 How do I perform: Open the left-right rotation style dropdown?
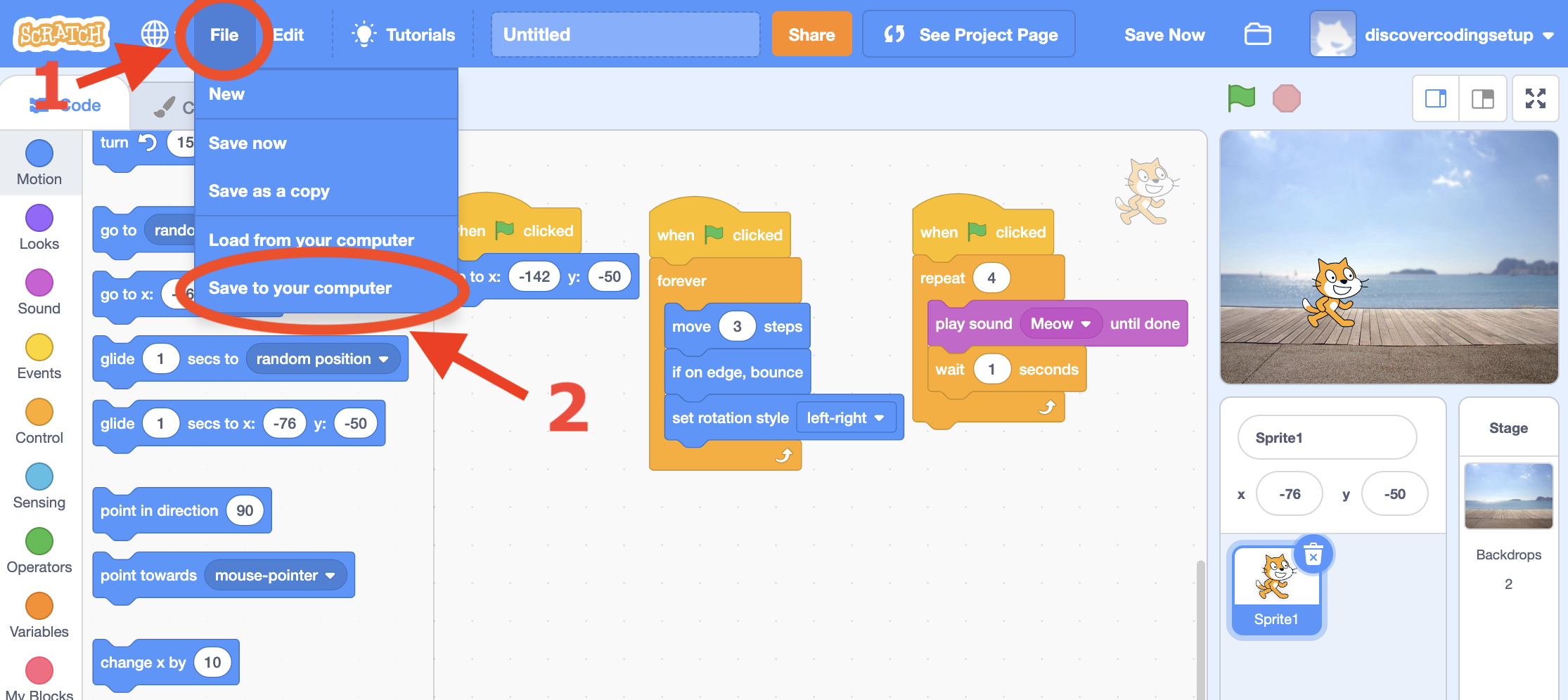pyautogui.click(x=846, y=418)
